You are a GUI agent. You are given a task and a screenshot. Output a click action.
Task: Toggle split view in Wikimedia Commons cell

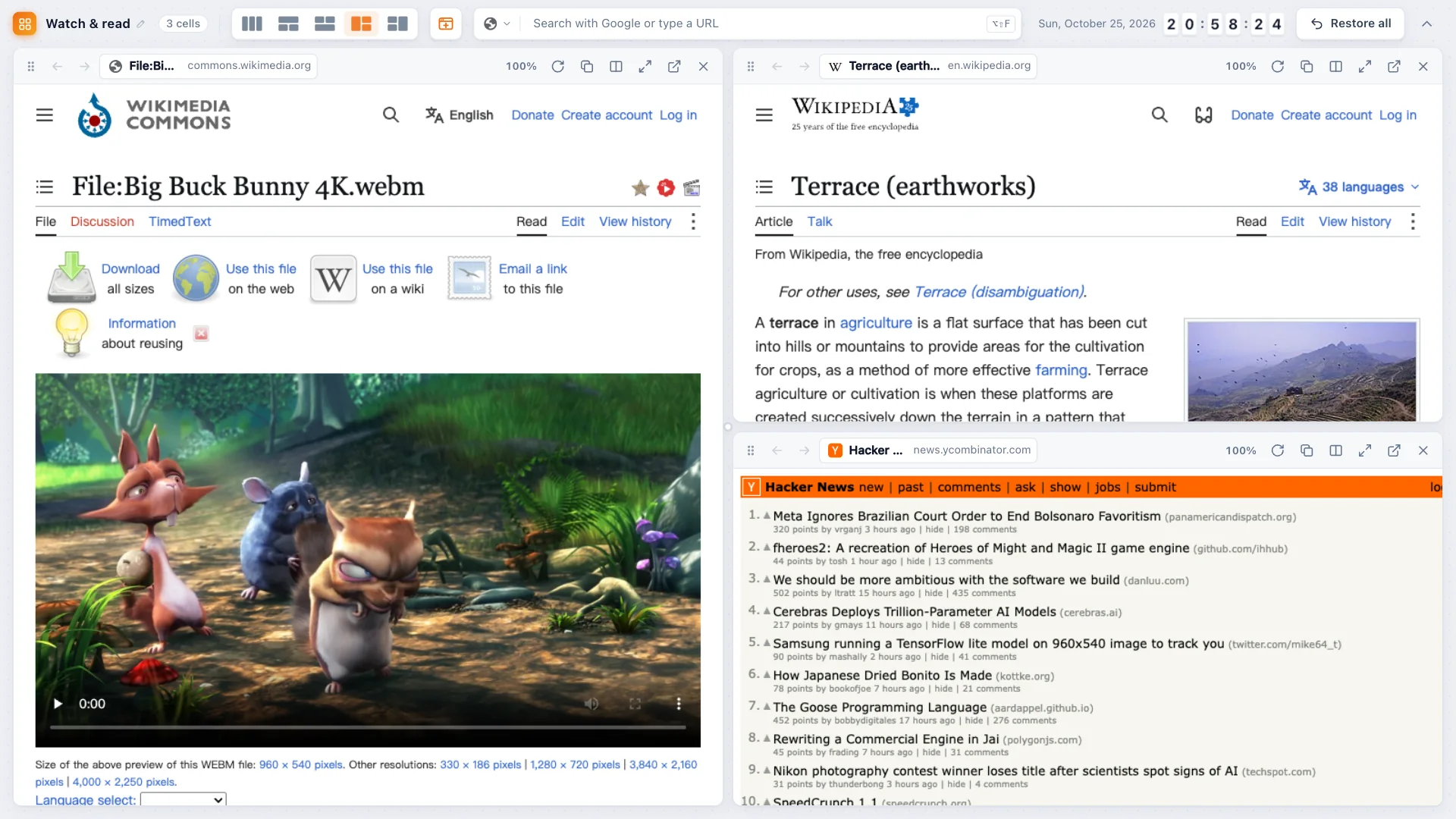coord(616,66)
